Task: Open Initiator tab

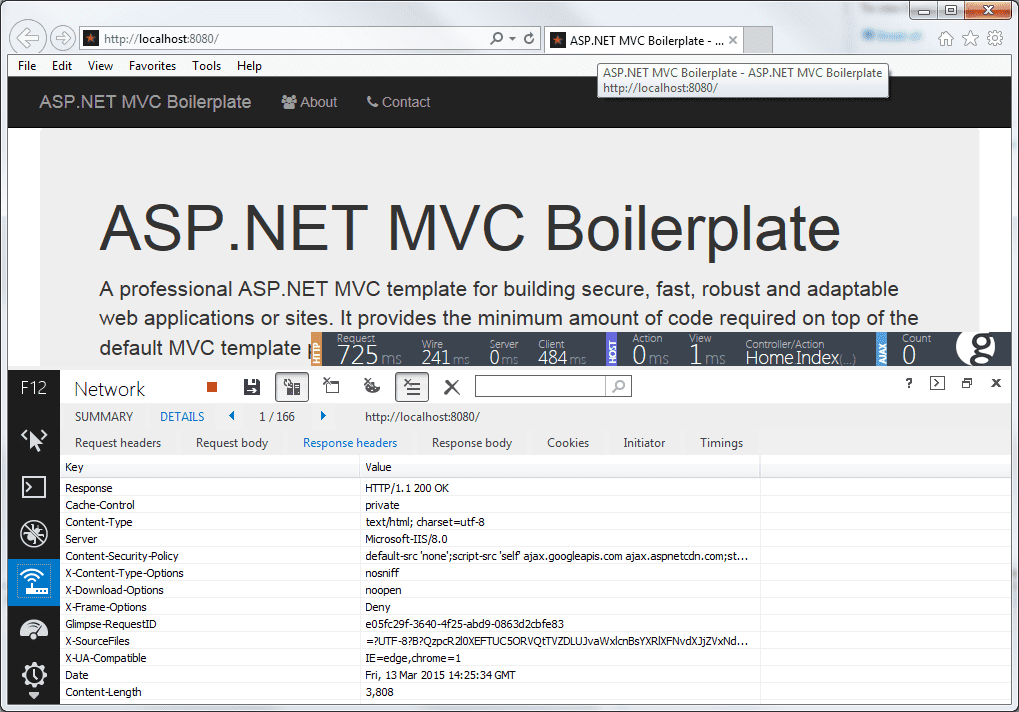Action: (644, 442)
